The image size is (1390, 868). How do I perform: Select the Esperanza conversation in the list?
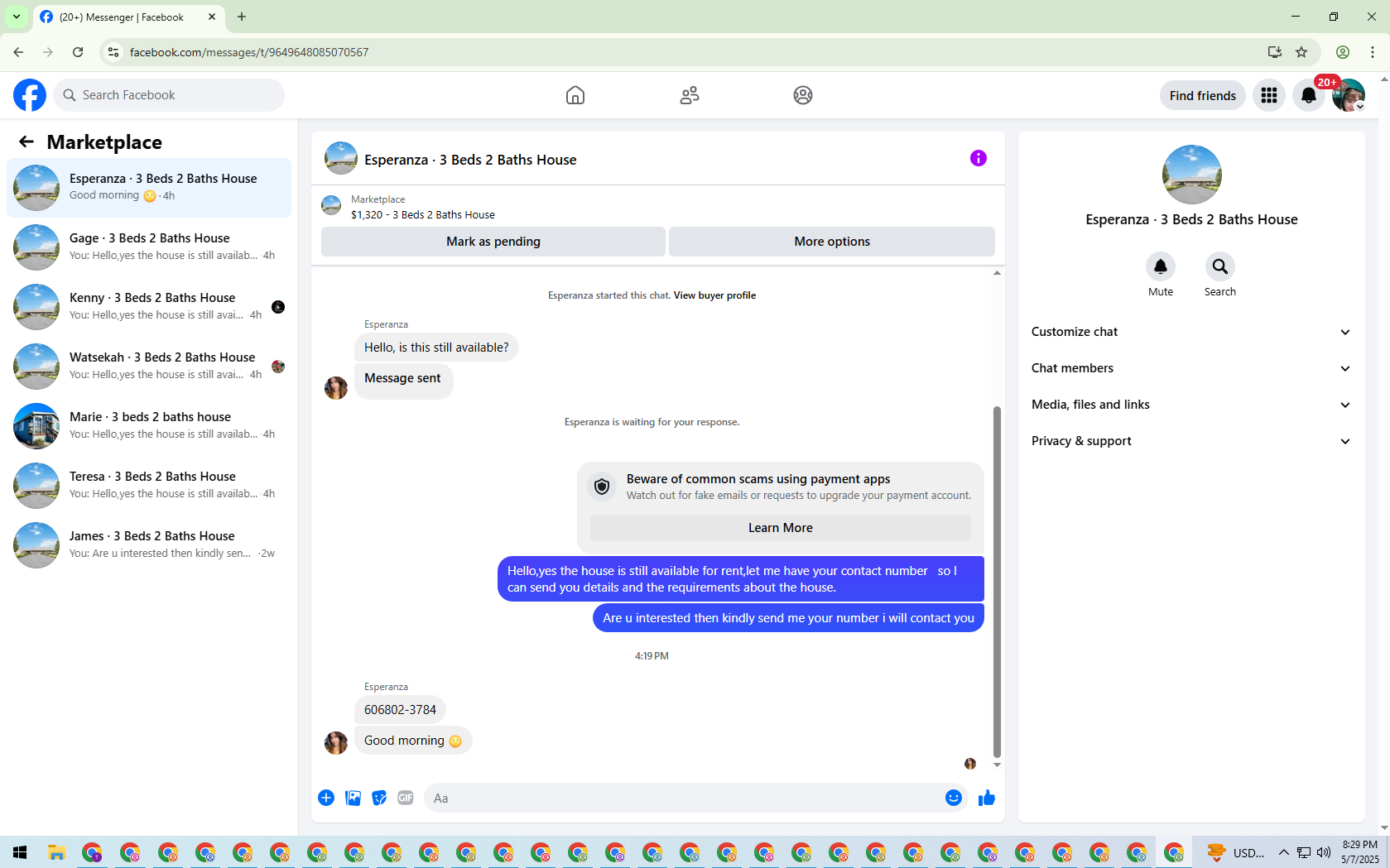click(149, 188)
